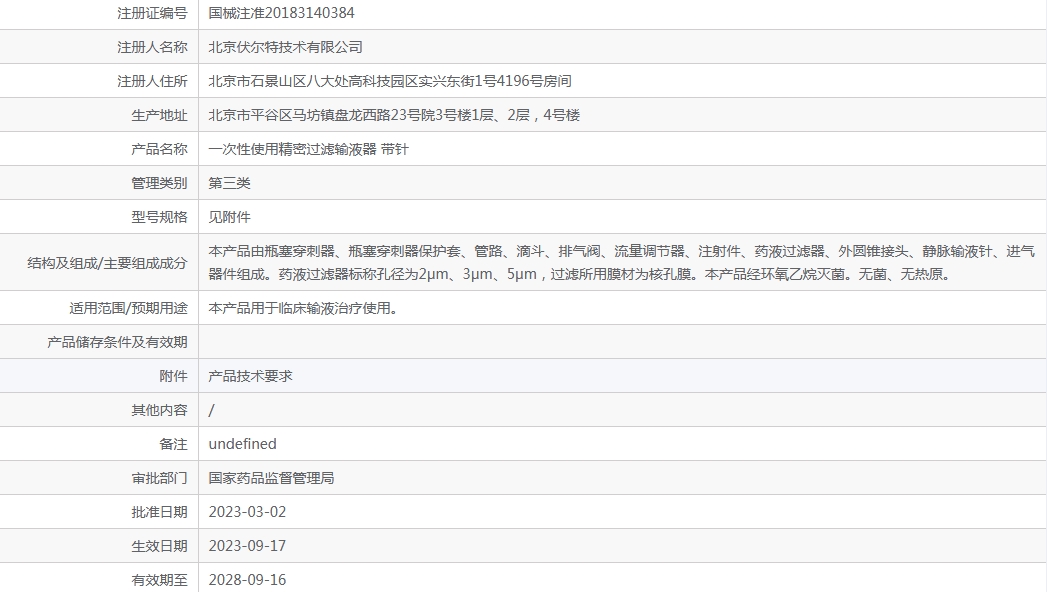1047x592 pixels.
Task: Select production address in 平谷区马坊镇
Action: (394, 115)
